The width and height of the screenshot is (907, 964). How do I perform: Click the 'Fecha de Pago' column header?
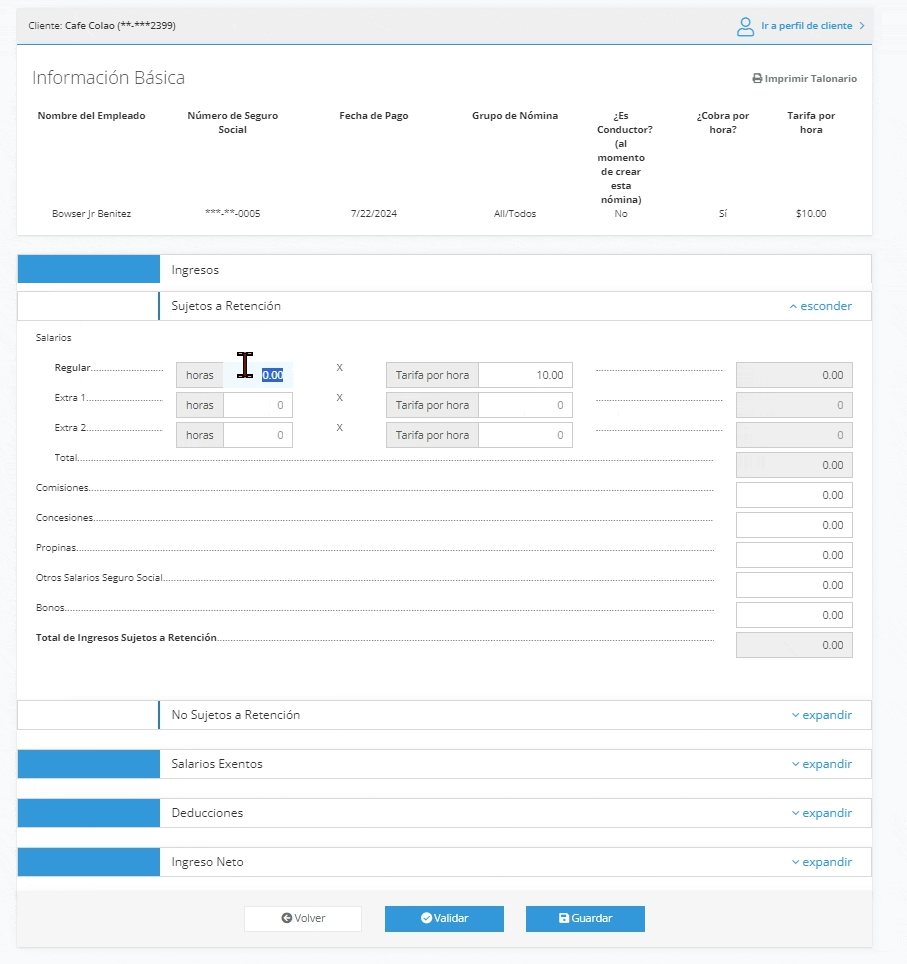tap(374, 116)
